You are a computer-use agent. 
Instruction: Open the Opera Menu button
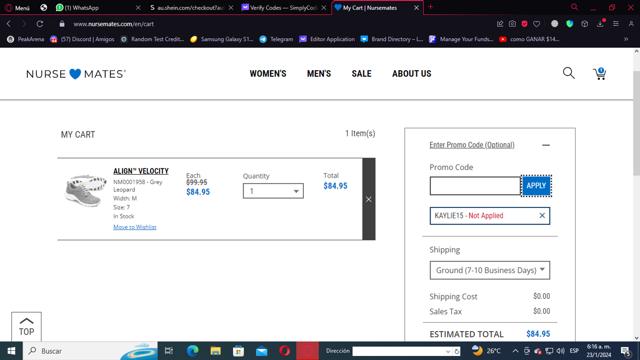point(17,7)
